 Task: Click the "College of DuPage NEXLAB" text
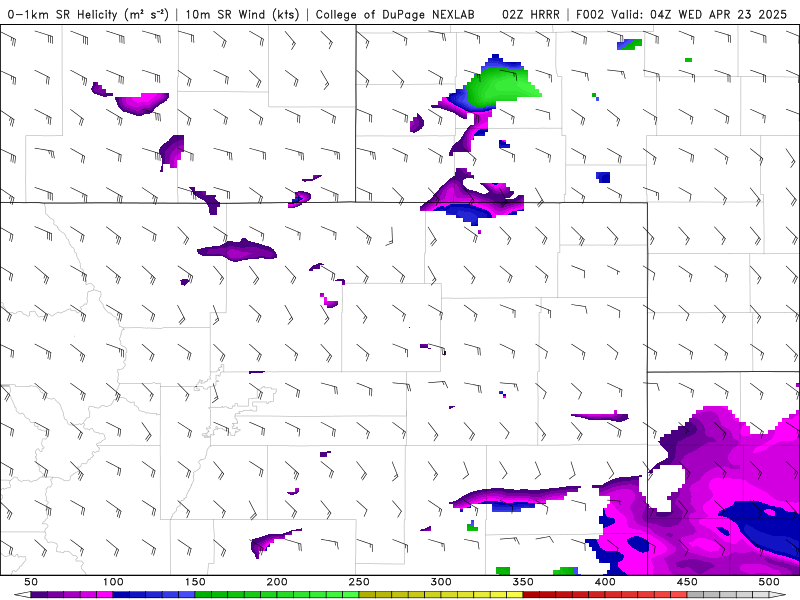395,15
